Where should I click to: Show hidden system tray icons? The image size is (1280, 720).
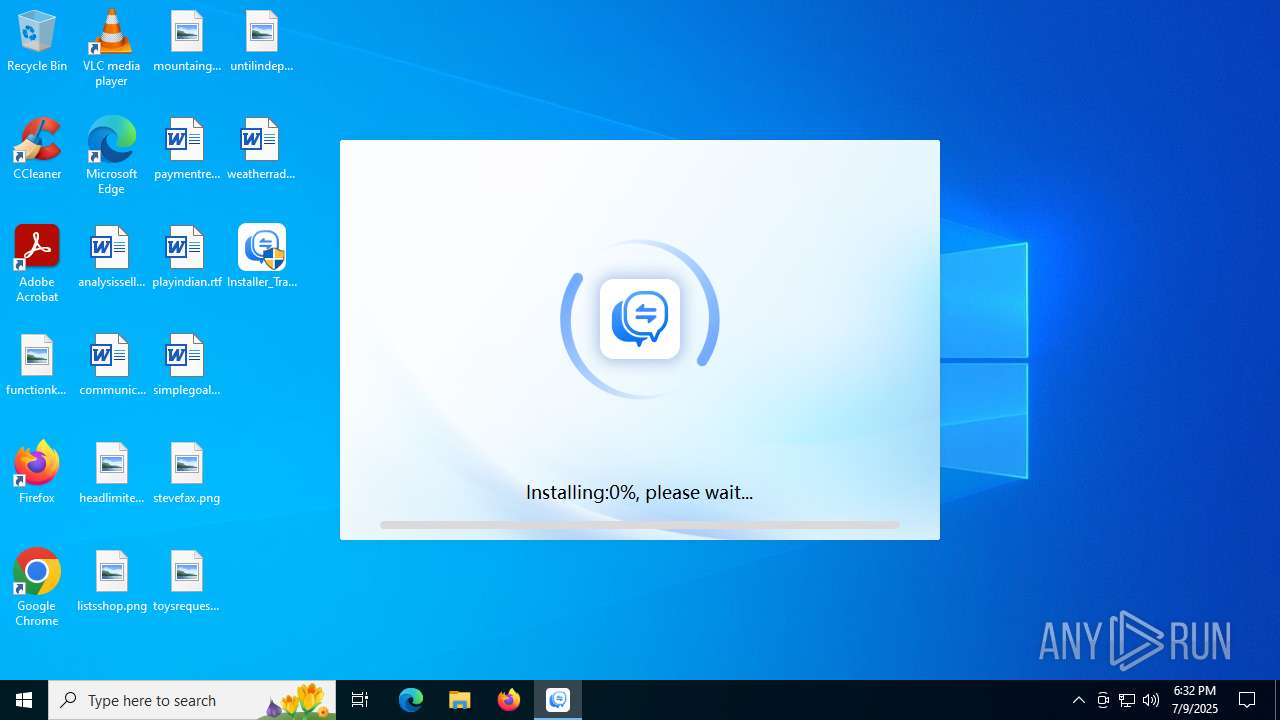(x=1079, y=700)
